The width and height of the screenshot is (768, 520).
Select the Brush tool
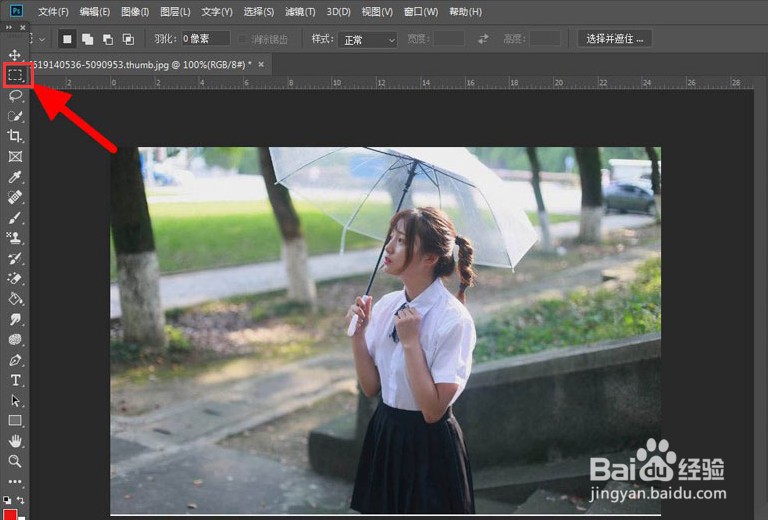pos(15,218)
